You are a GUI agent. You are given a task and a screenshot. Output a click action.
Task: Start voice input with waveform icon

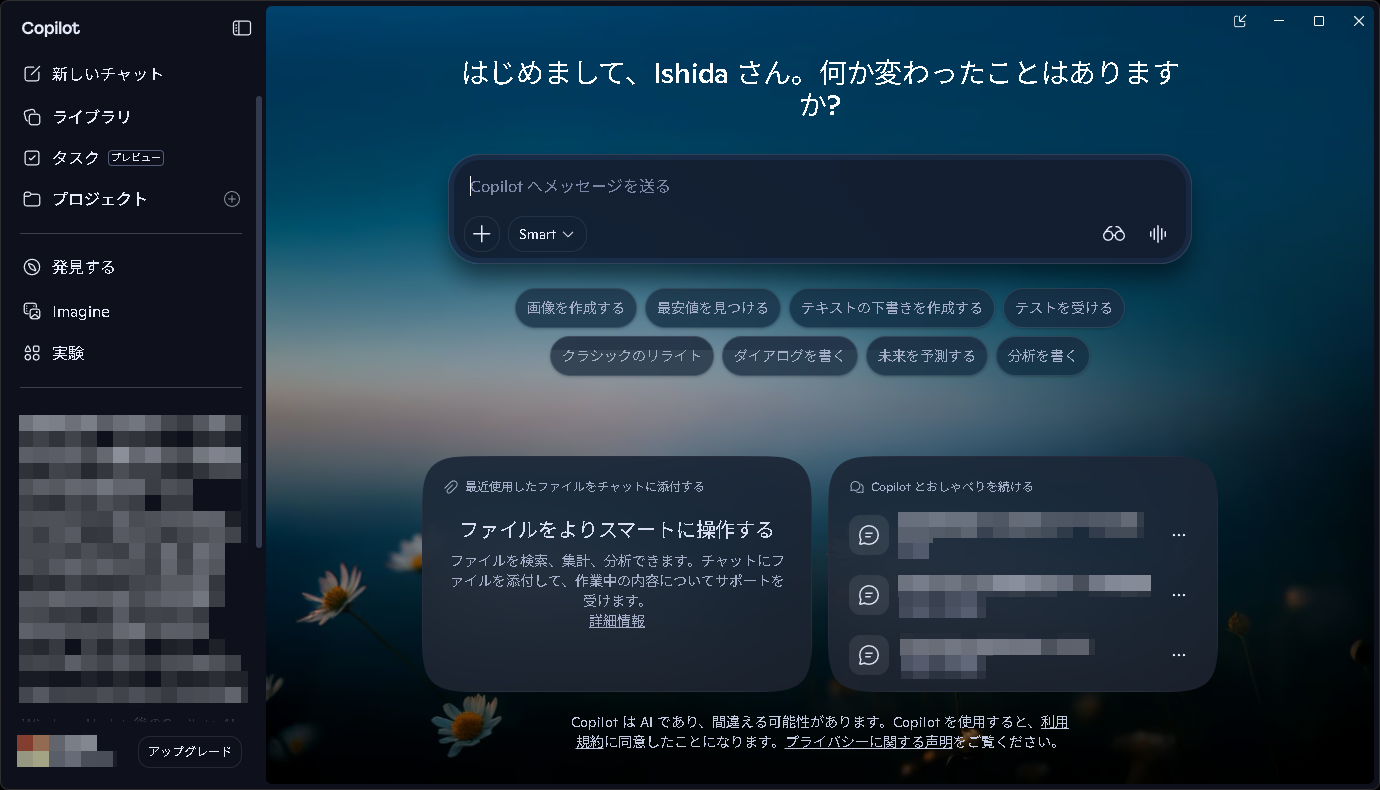(x=1158, y=234)
